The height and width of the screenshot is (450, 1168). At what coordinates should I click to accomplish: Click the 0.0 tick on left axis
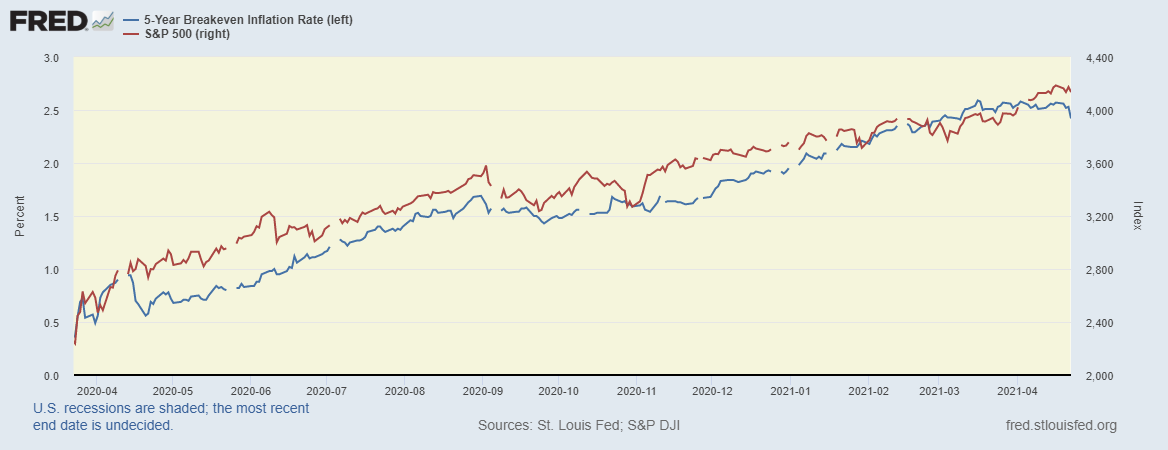[51, 376]
